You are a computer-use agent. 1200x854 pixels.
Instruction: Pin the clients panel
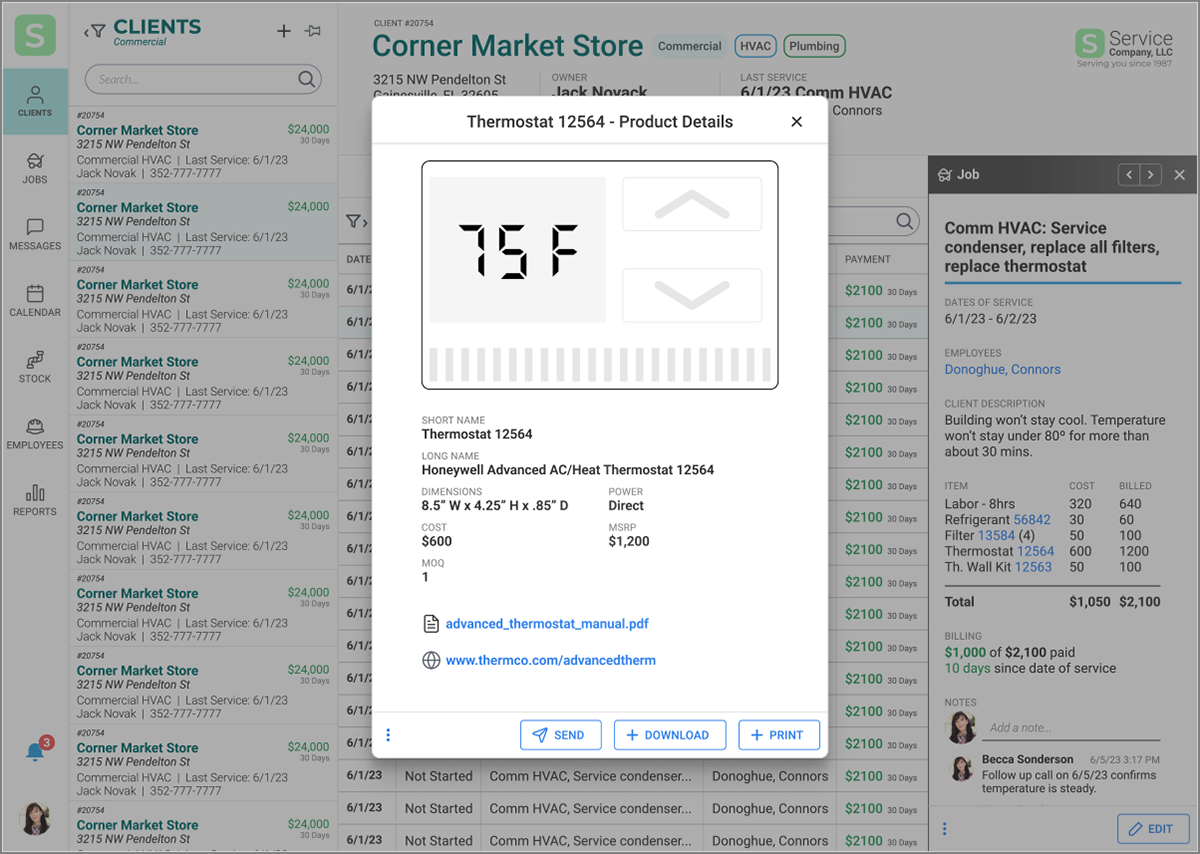point(314,31)
